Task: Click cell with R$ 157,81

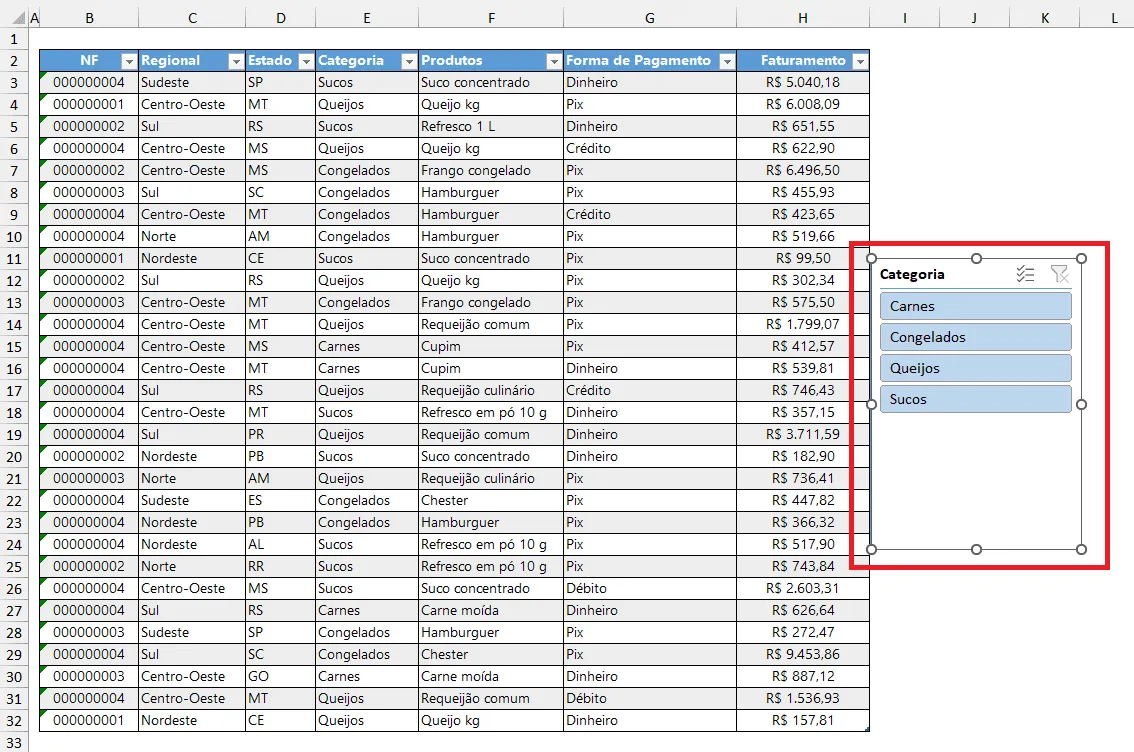Action: (x=803, y=721)
